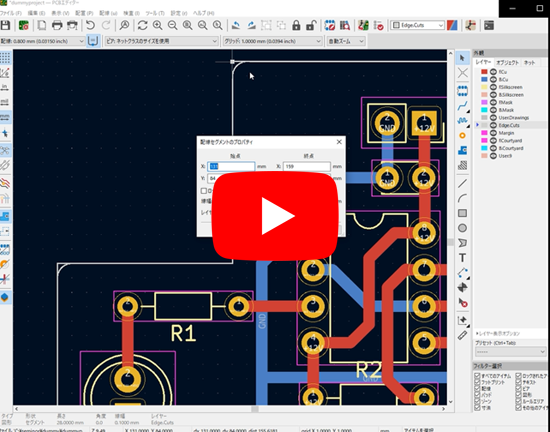Screen dimensions: 550x432
Task: Click the F.Cu red color swatch
Action: 484,72
